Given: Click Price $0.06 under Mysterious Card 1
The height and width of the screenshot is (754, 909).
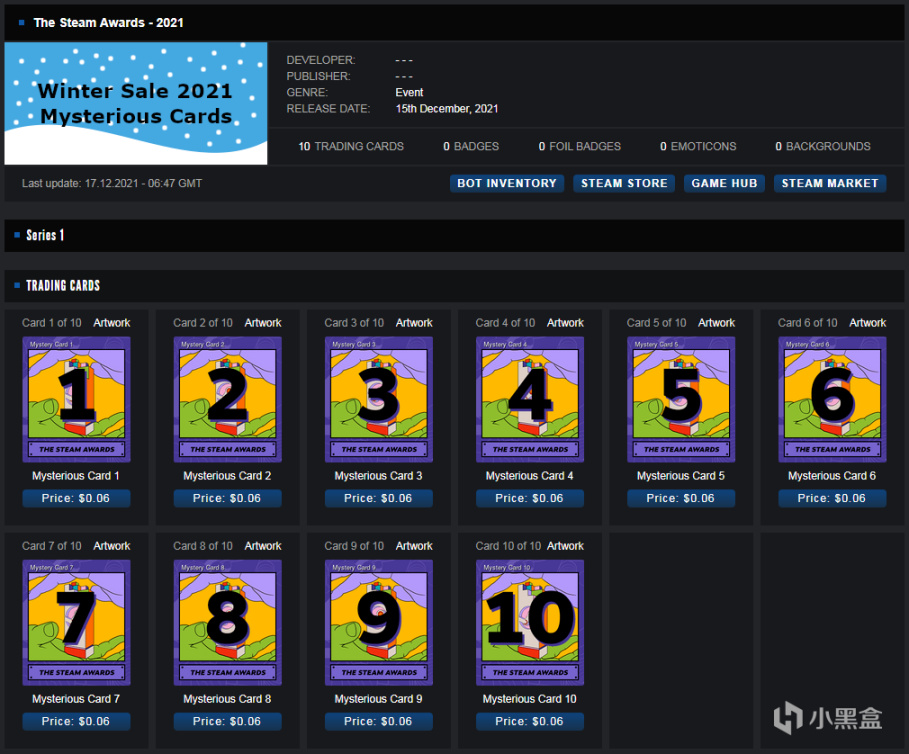Looking at the screenshot, I should pyautogui.click(x=77, y=498).
